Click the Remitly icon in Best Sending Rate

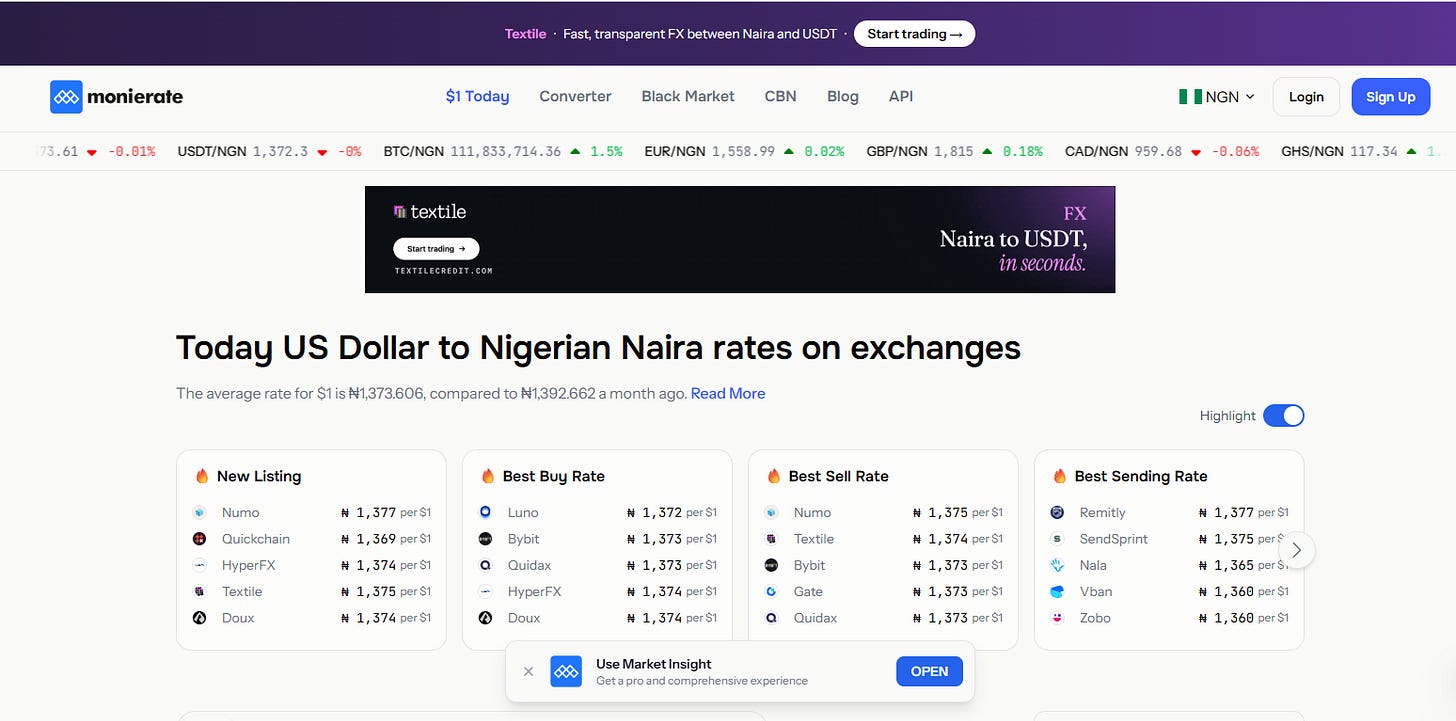[x=1058, y=512]
